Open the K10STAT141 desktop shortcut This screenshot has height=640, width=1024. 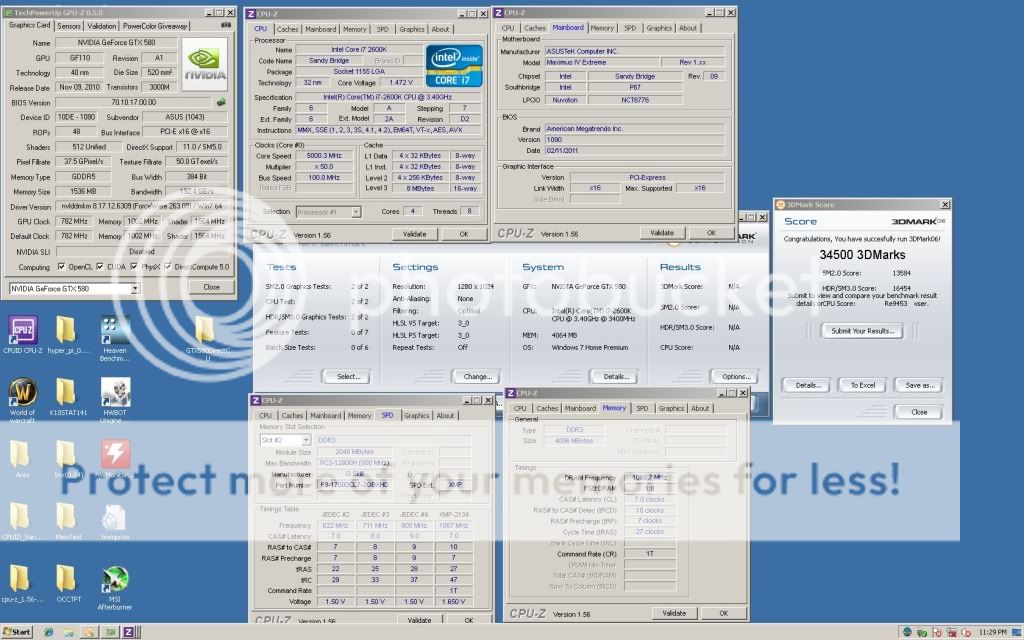(x=66, y=392)
